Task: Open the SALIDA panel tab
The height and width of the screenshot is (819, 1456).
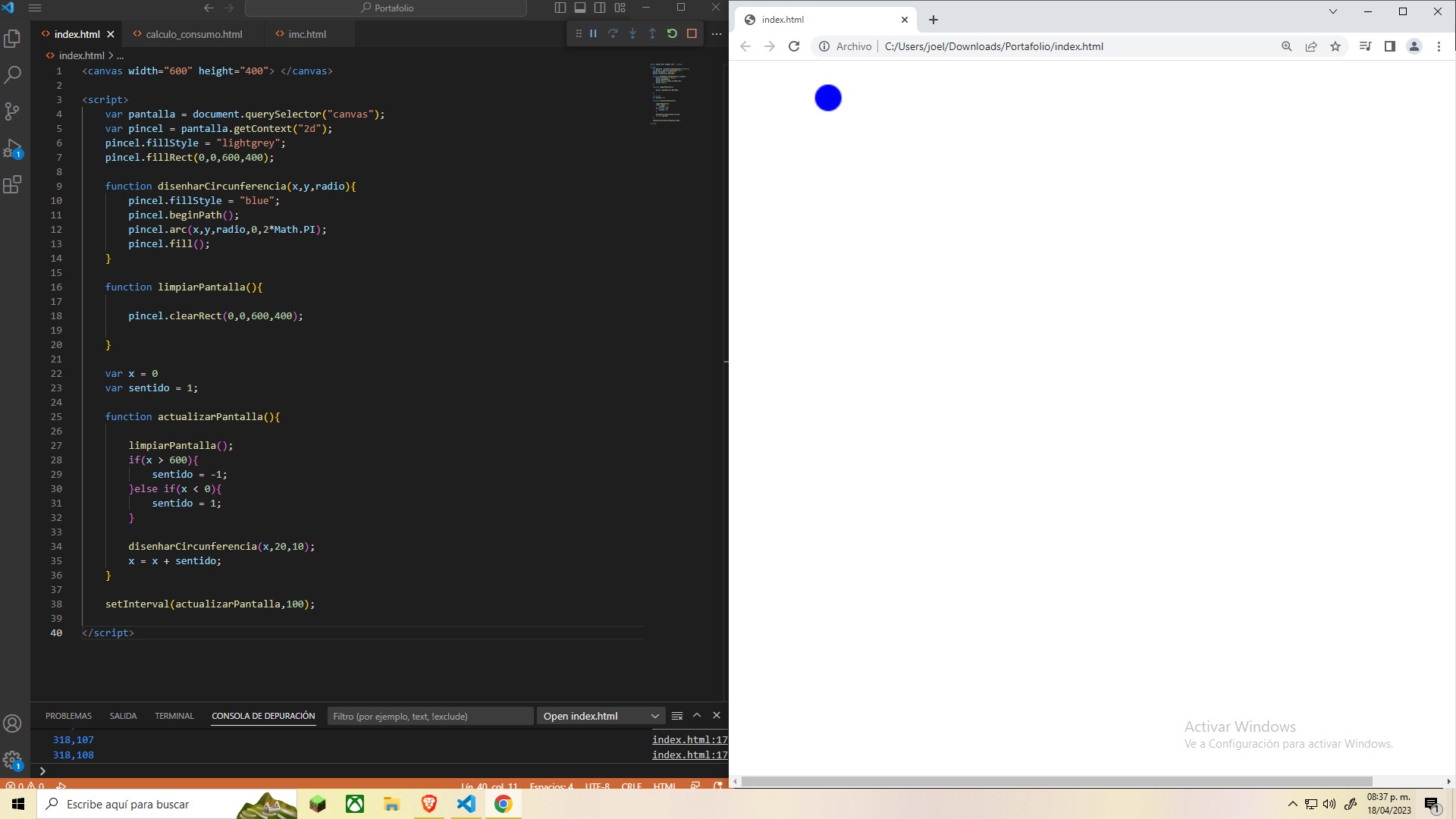Action: click(x=123, y=716)
